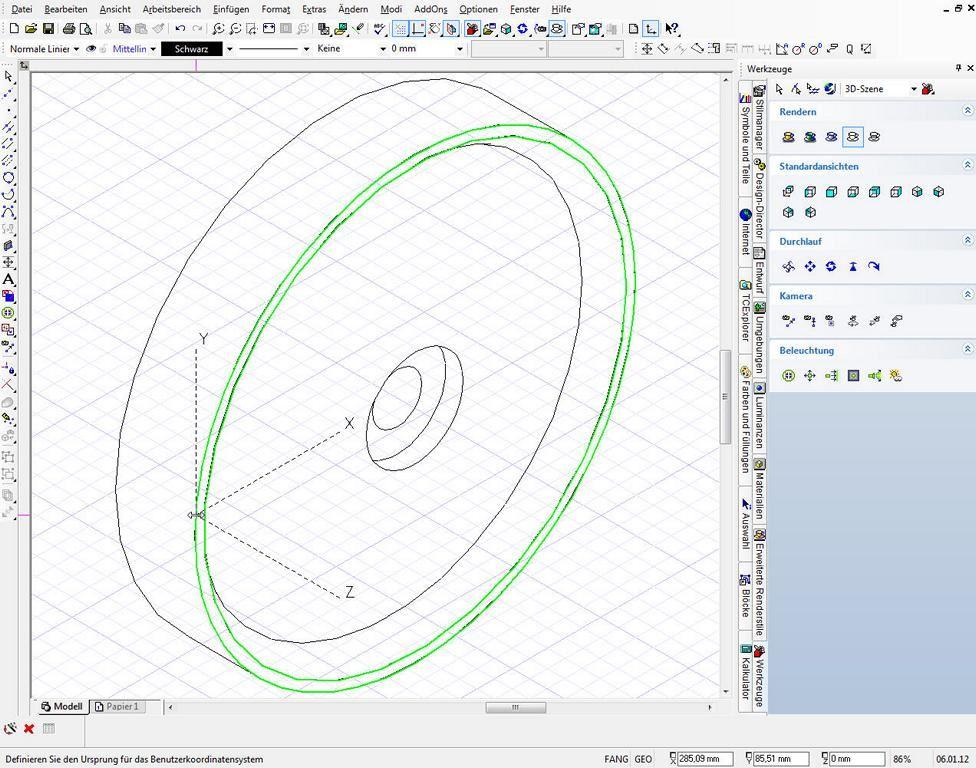Viewport: 976px width, 768px height.
Task: Click the first Standardansichten view cube icon
Action: click(788, 192)
